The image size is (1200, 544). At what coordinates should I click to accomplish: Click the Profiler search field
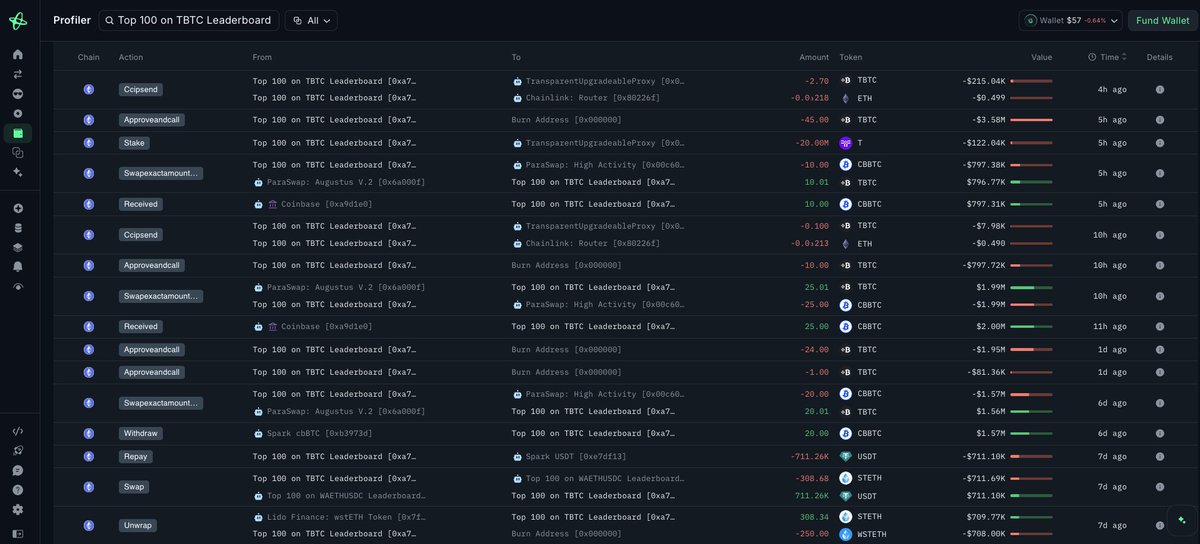[189, 20]
